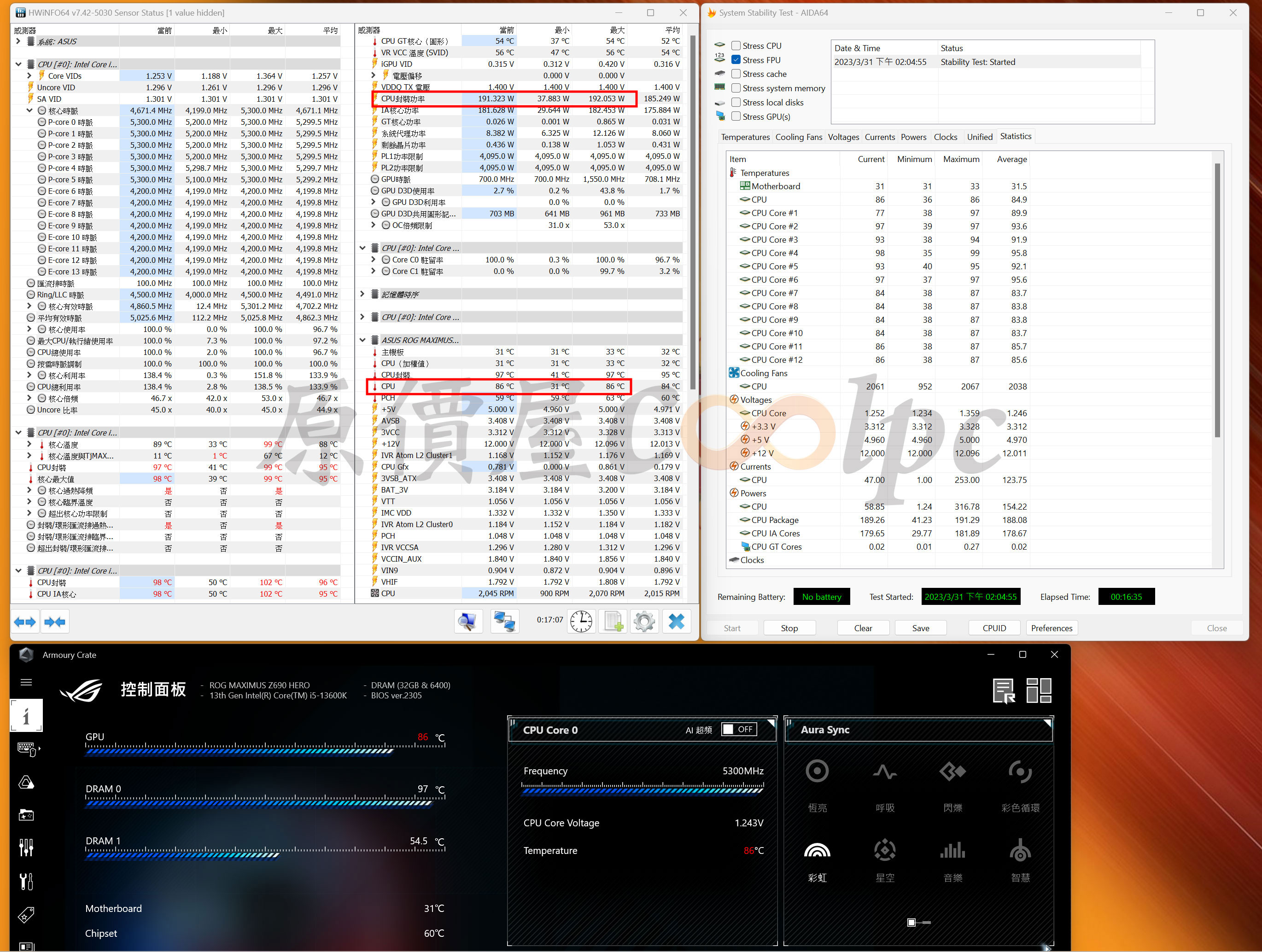
Task: Open AIDA64 Preferences button
Action: (1052, 628)
